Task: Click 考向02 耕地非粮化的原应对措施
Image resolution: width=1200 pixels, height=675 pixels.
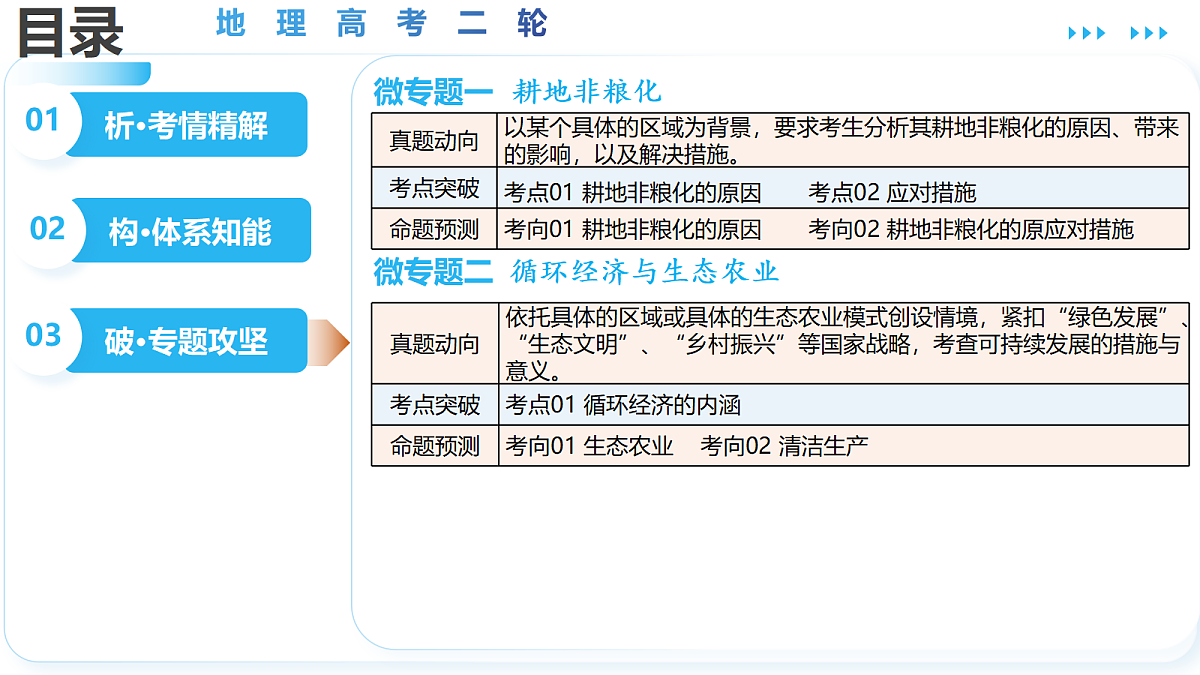Action: pos(971,229)
